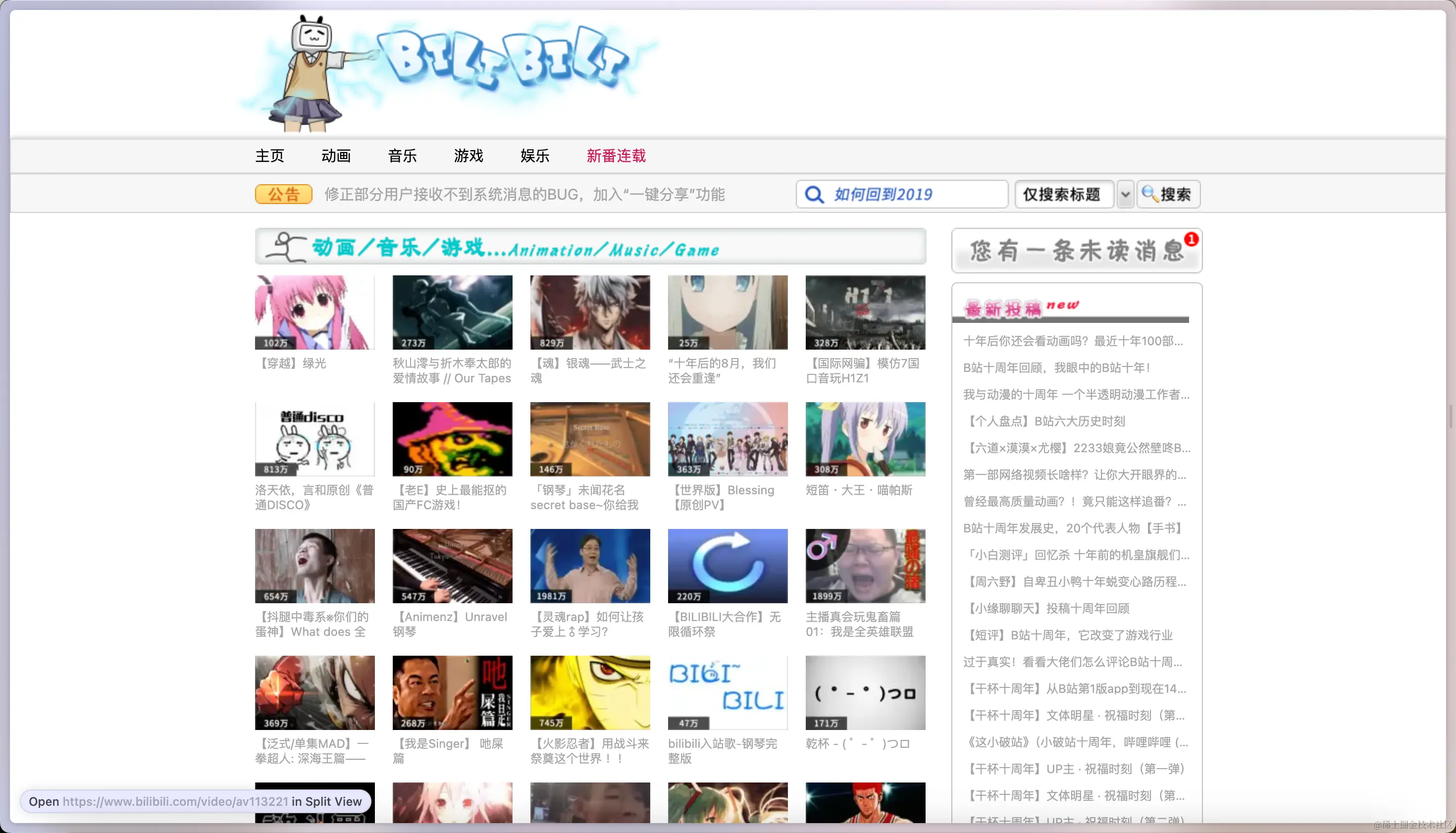Open thumbnail for 【穿越】绿光 video
Image resolution: width=1456 pixels, height=833 pixels.
click(314, 312)
